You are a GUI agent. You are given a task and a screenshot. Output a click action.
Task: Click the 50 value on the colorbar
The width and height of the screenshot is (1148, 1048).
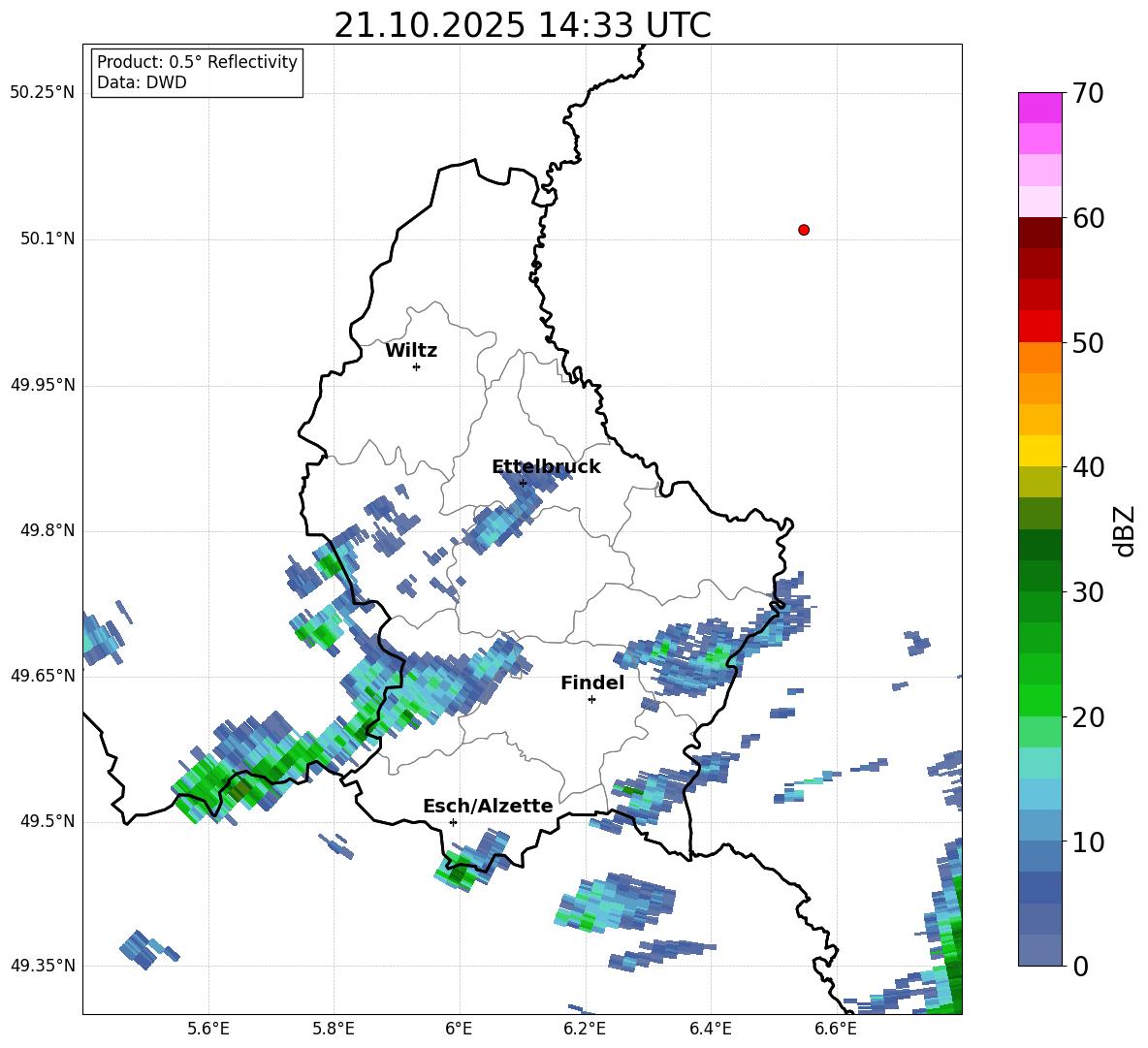(x=1088, y=342)
